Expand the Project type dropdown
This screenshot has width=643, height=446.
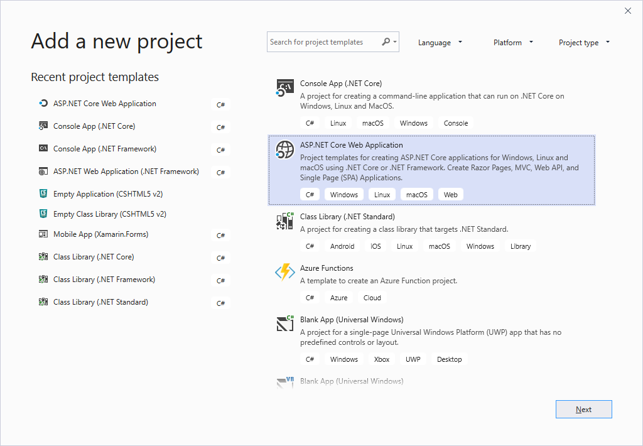click(584, 43)
